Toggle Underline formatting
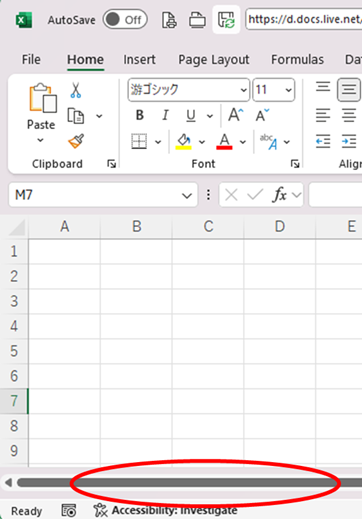362x519 pixels. point(191,116)
